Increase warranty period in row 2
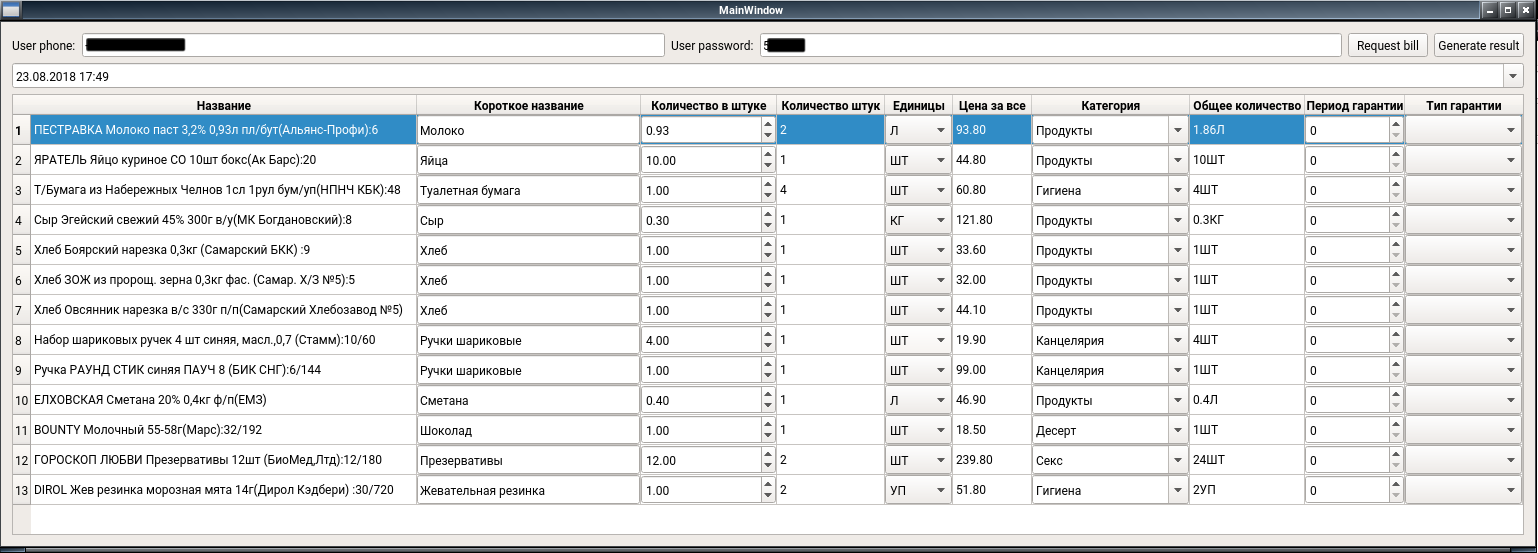Viewport: 1538px width, 553px height. tap(1395, 154)
